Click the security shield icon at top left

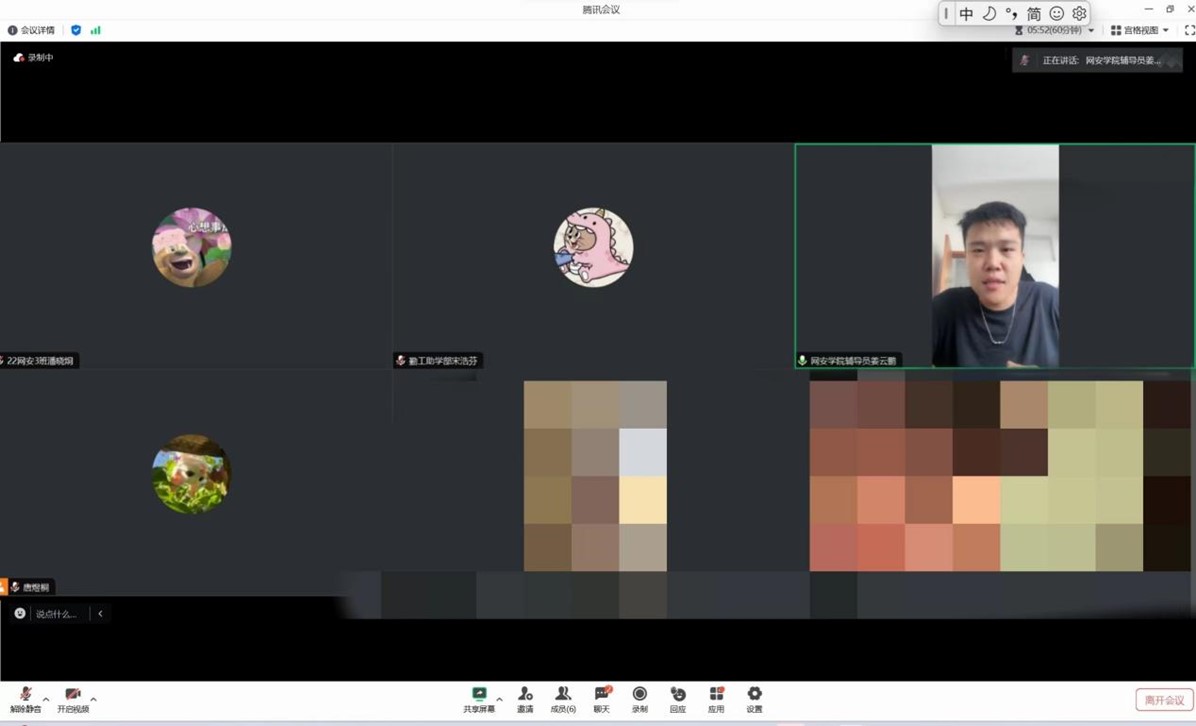pyautogui.click(x=76, y=30)
